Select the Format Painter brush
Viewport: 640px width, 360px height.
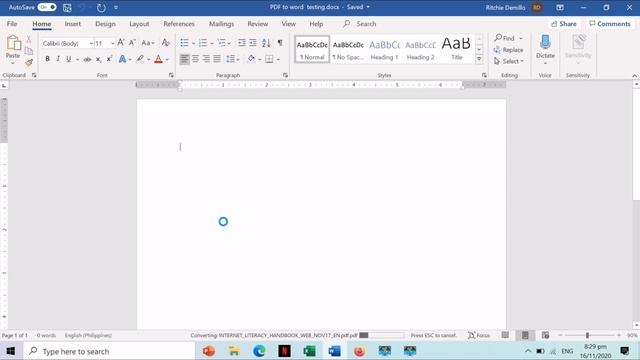click(x=29, y=62)
